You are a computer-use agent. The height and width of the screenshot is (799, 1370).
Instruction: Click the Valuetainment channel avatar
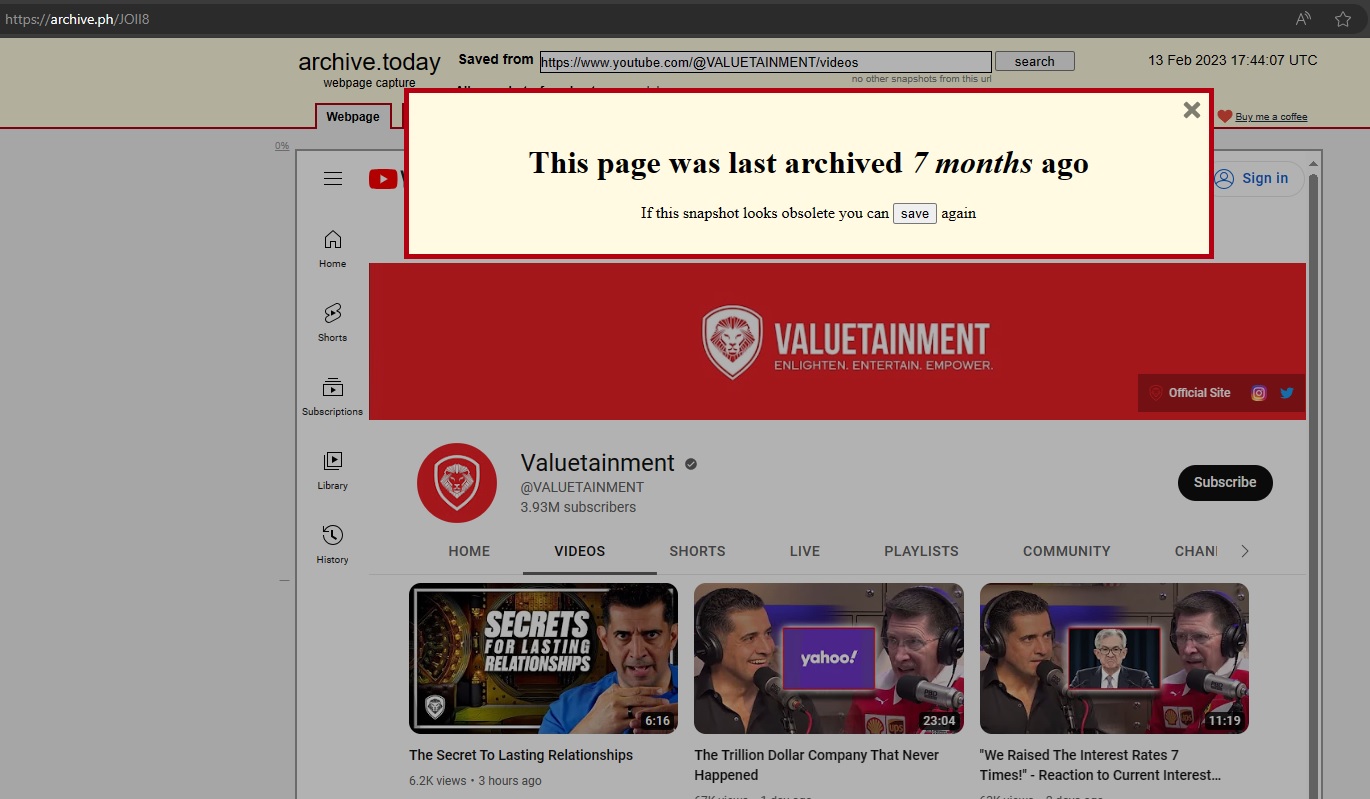pyautogui.click(x=456, y=483)
